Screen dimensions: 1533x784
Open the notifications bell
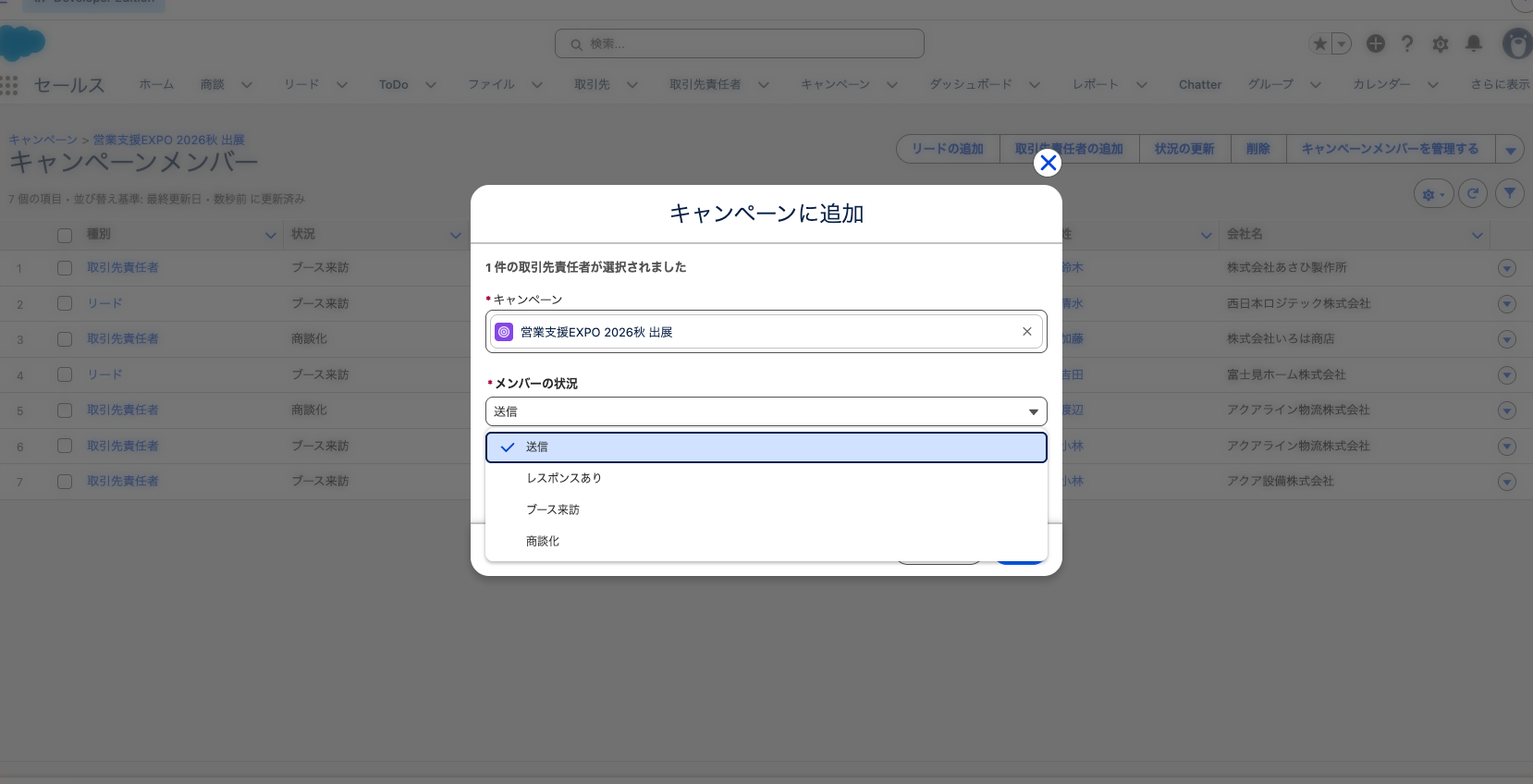[1474, 43]
